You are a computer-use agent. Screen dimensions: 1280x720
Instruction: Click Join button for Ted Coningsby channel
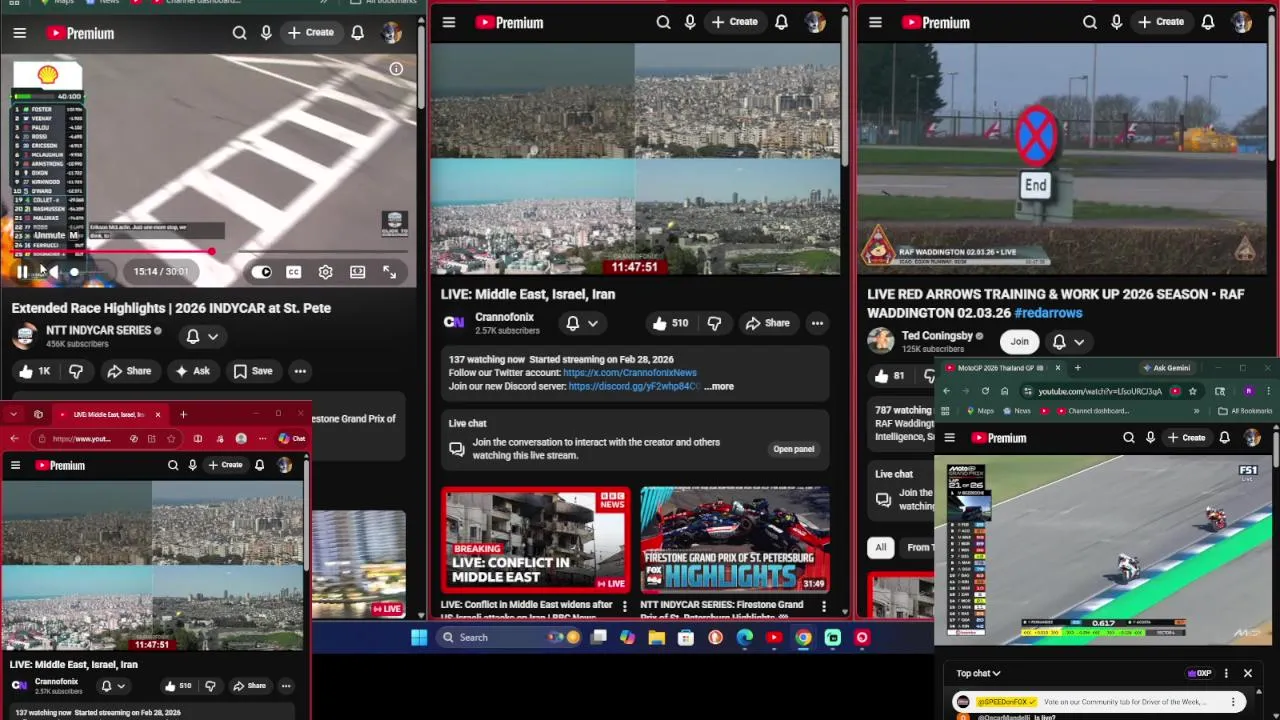1019,342
